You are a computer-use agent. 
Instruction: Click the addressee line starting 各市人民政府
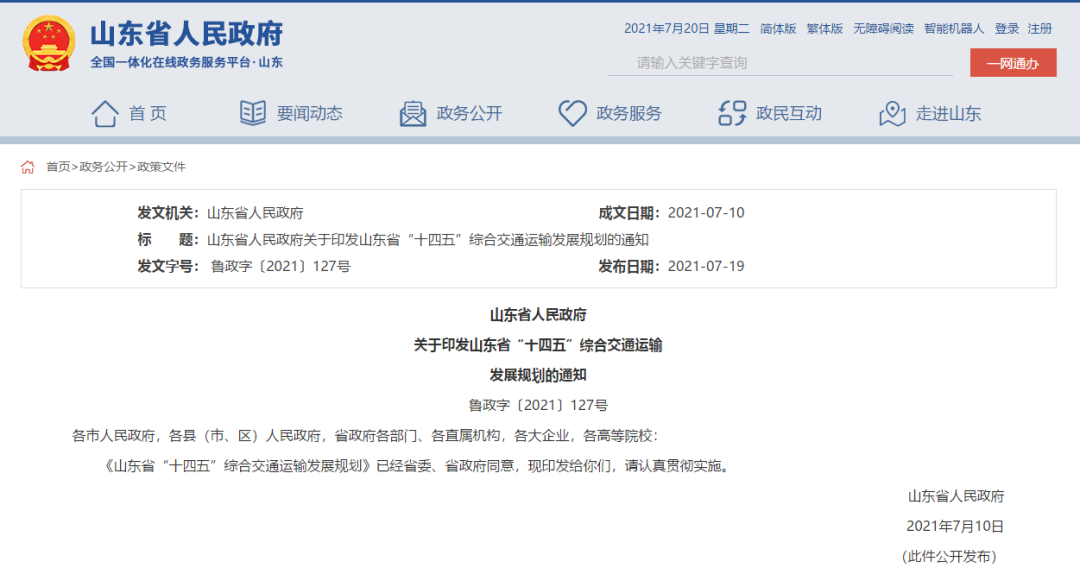pyautogui.click(x=365, y=436)
